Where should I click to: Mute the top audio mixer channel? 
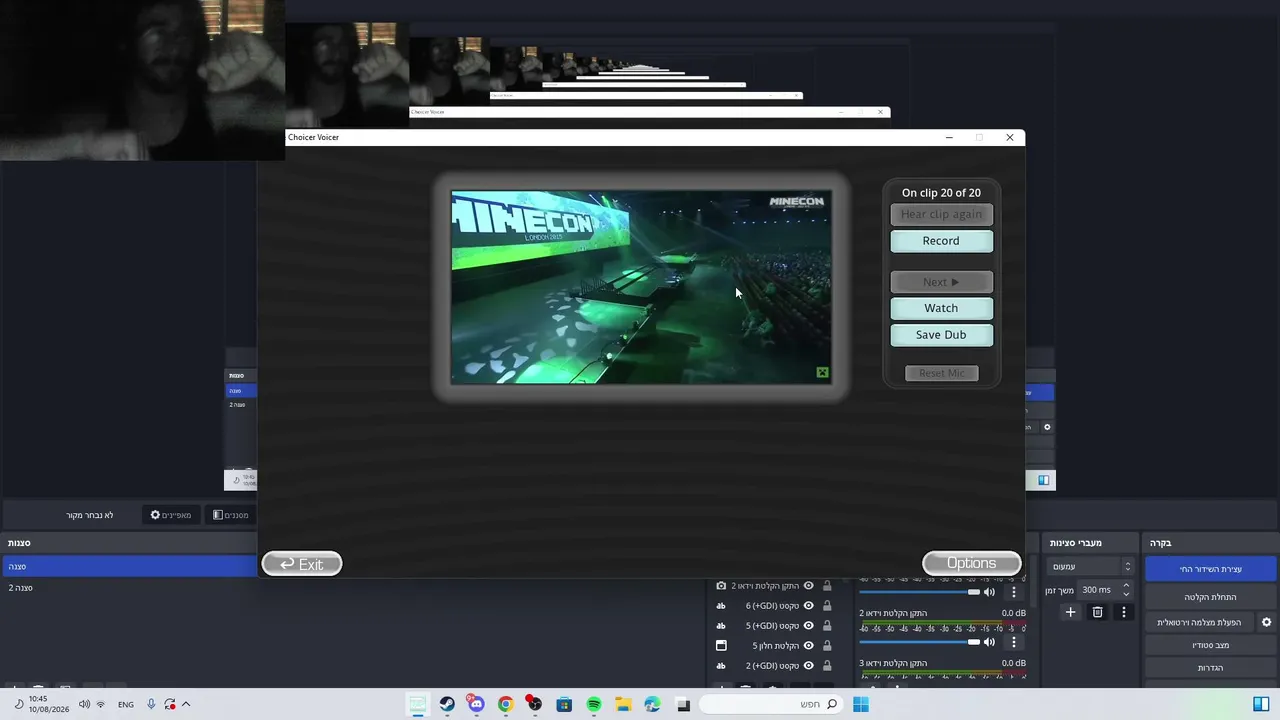tap(989, 592)
